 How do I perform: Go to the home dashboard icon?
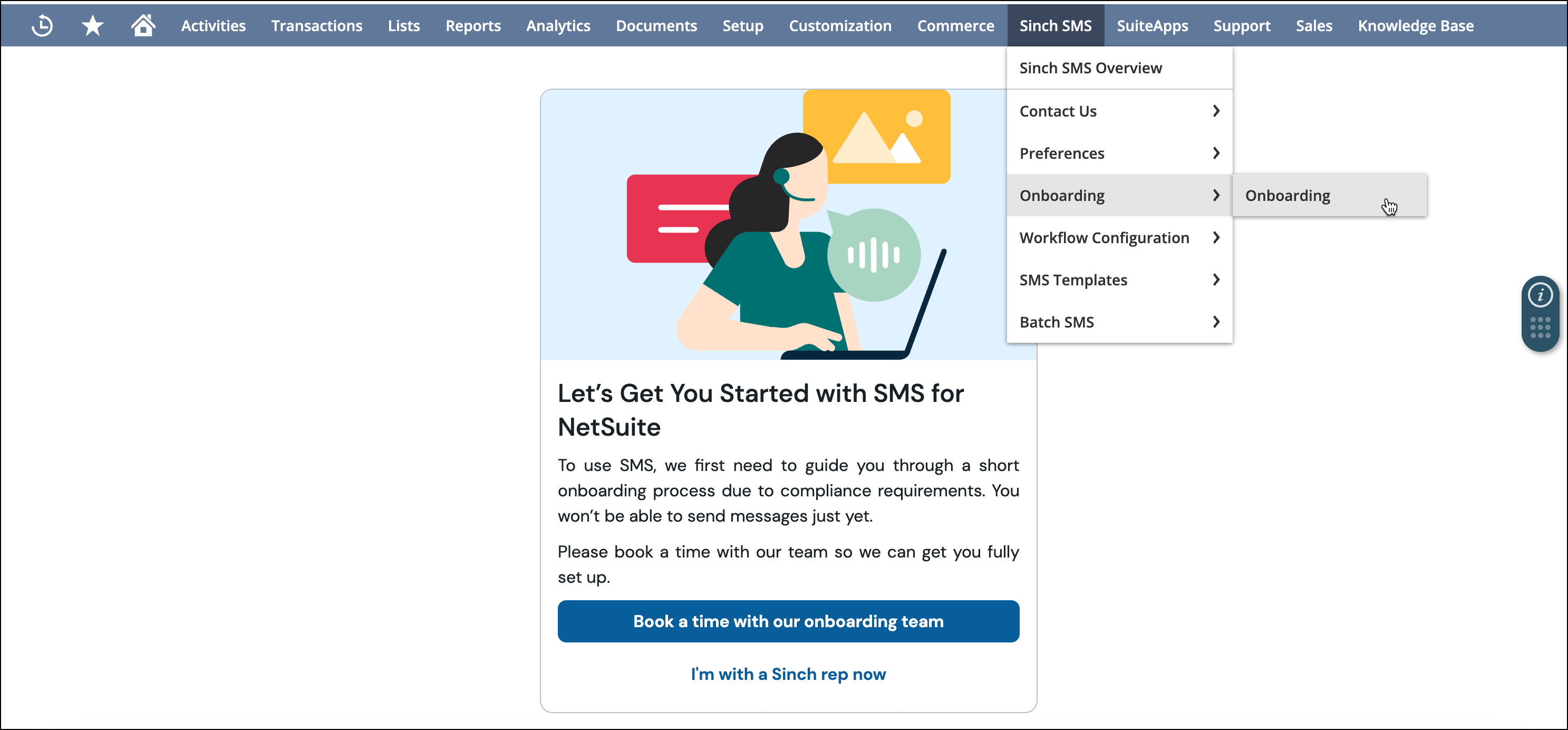pyautogui.click(x=142, y=25)
